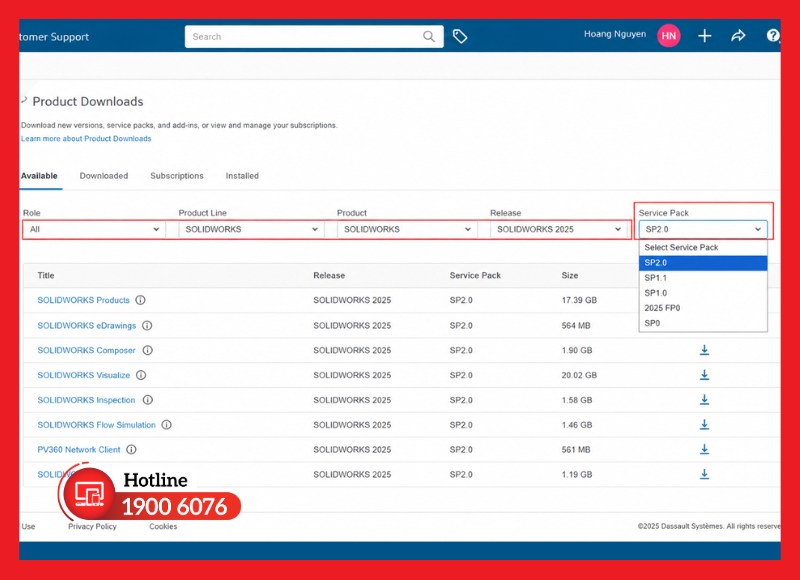This screenshot has width=800, height=580.
Task: Download SOLIDWORKS Flow Simulation package
Action: (x=704, y=424)
